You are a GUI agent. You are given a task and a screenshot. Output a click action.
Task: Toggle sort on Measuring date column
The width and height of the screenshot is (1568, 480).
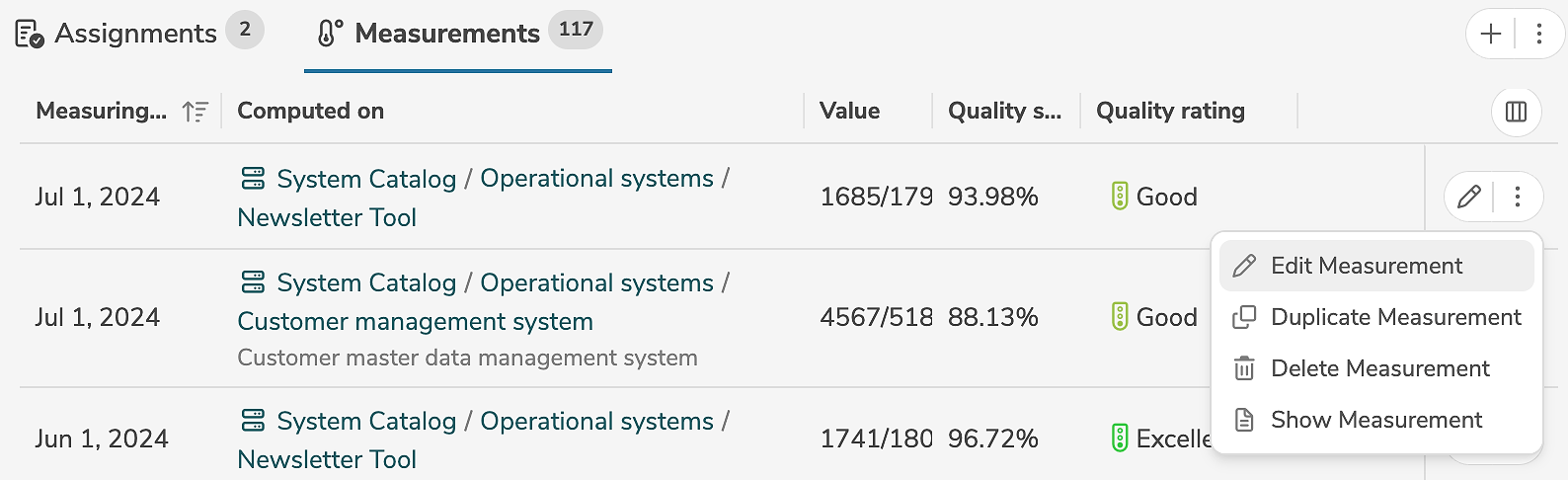point(196,112)
